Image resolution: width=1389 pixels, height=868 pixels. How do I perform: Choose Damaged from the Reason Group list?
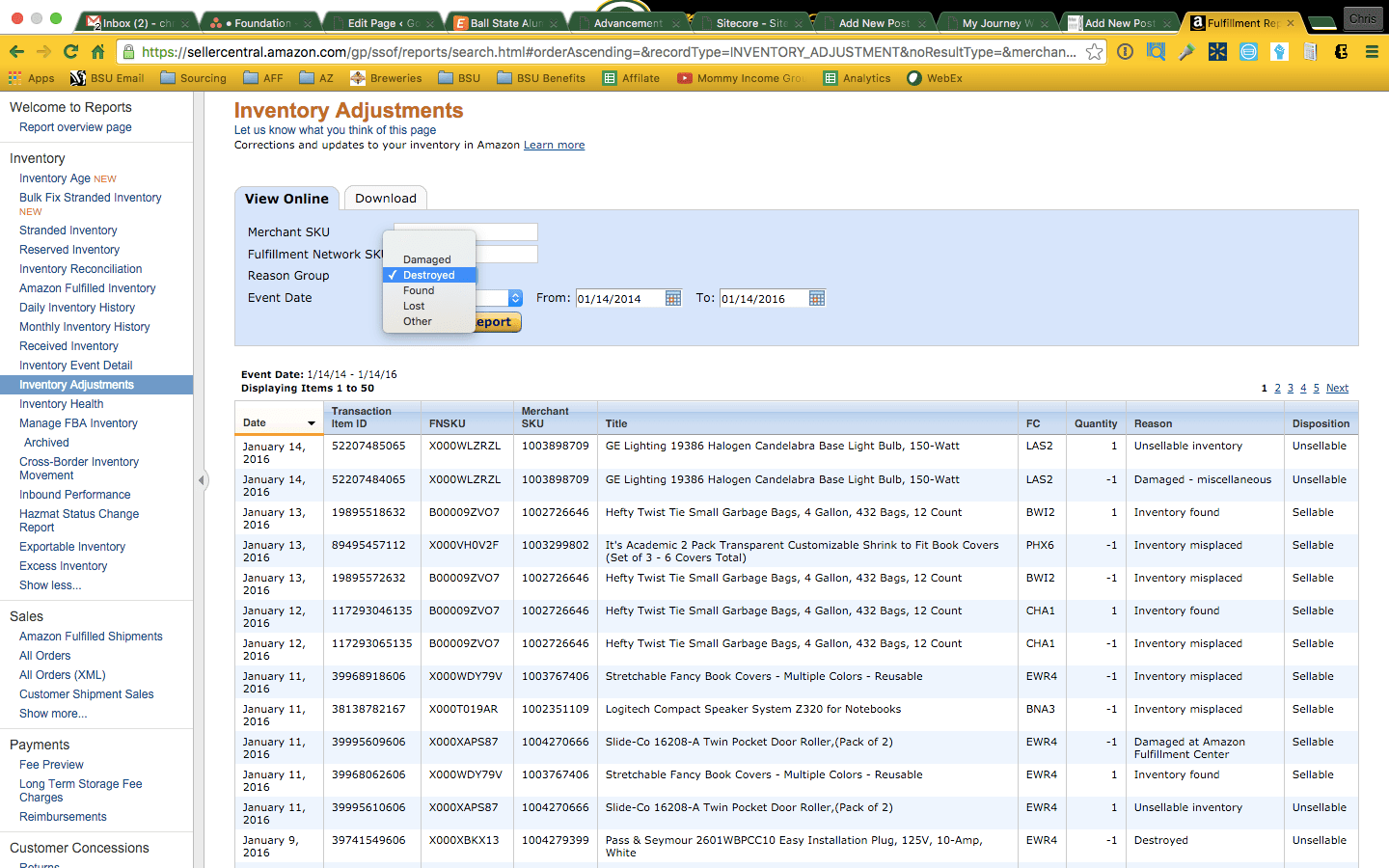coord(427,259)
